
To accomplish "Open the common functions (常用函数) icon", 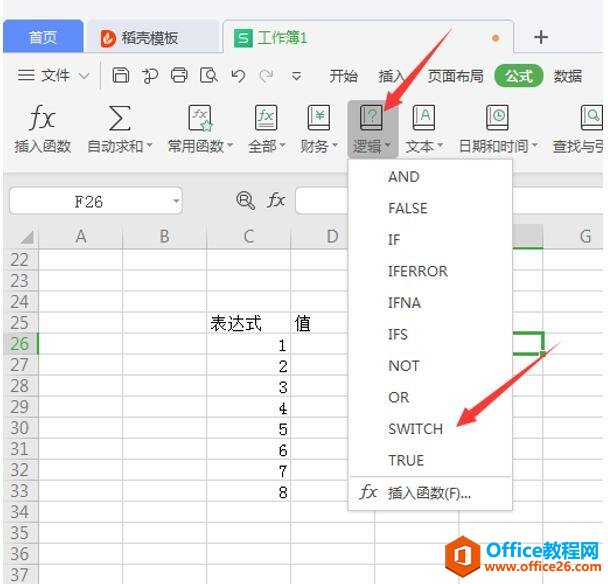I will point(200,117).
